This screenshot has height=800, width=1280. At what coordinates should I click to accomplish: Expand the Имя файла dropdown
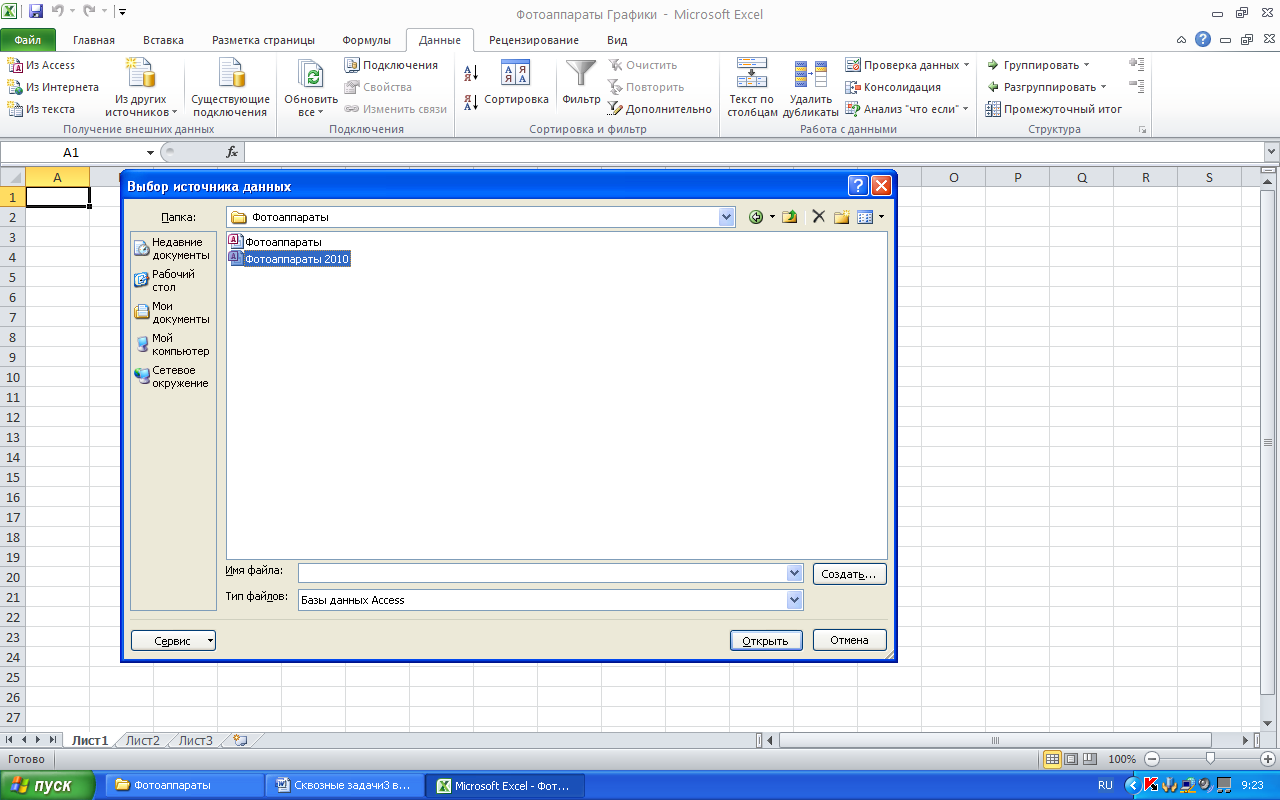[x=795, y=573]
